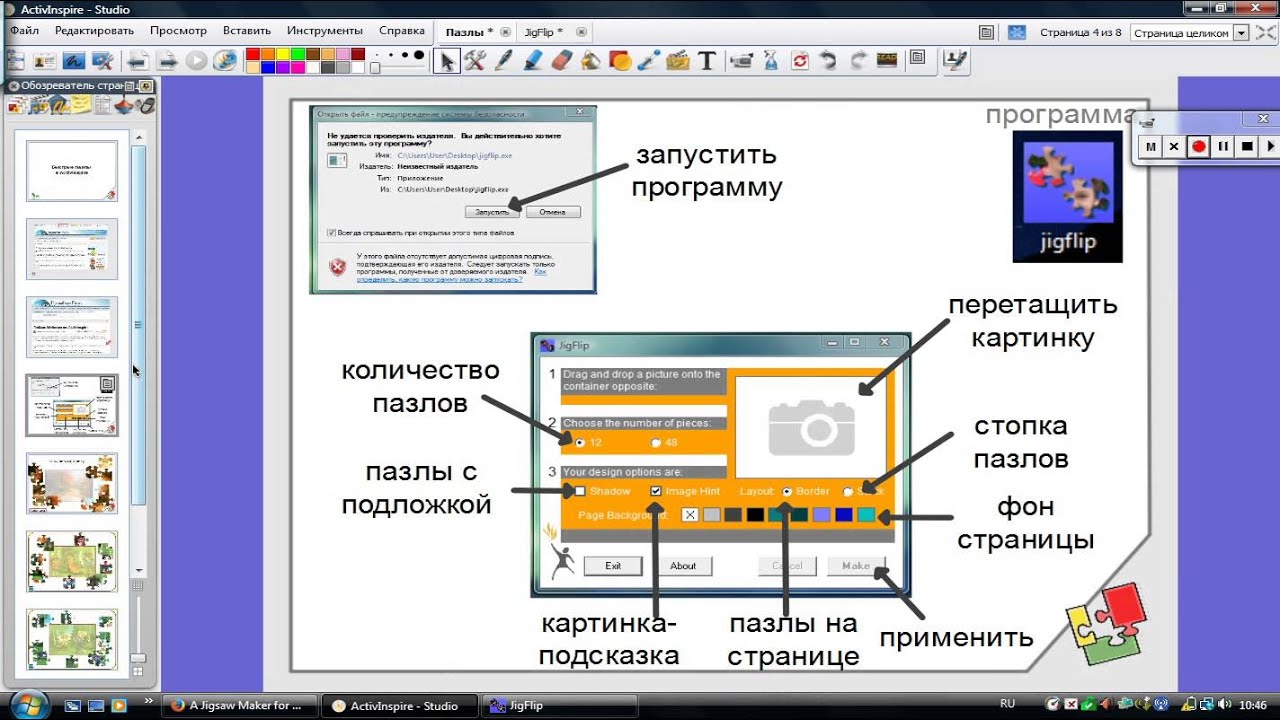
Task: Open the fifth page puzzle thumbnail
Action: (x=72, y=483)
